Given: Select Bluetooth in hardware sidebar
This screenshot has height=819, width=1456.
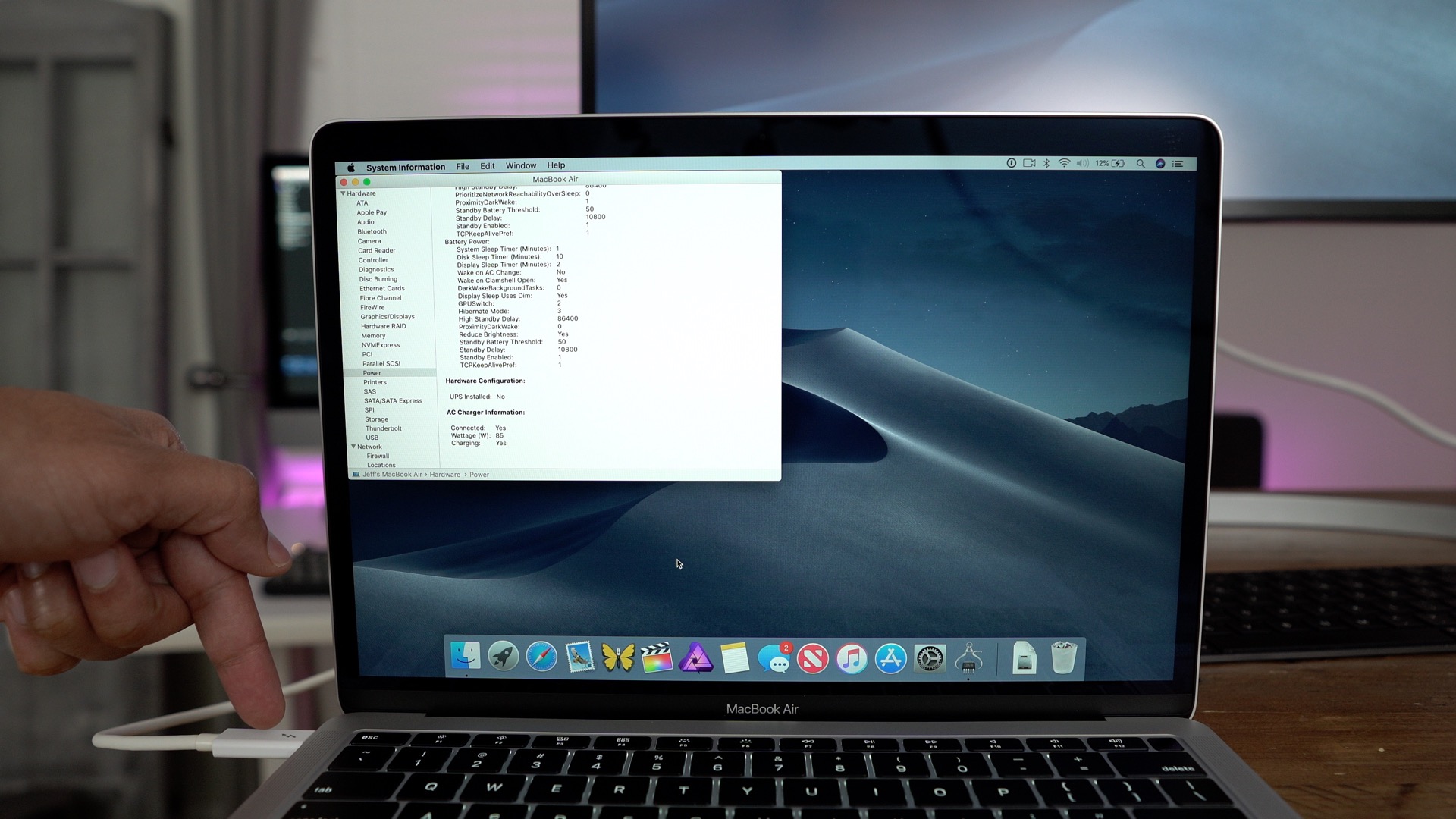Looking at the screenshot, I should pos(372,231).
